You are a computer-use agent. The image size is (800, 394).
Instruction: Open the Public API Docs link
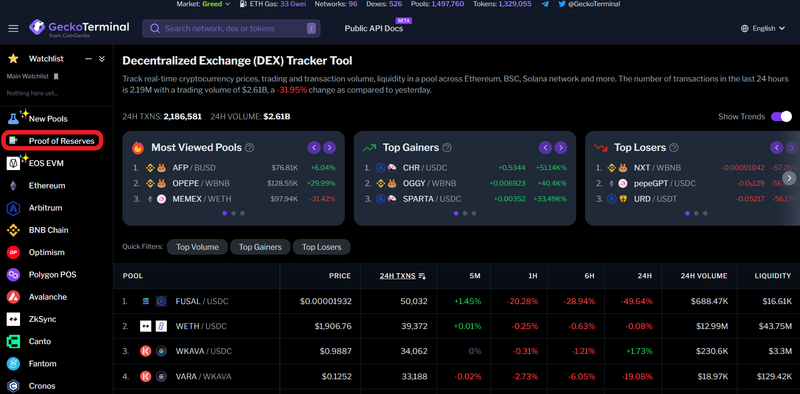click(x=374, y=29)
